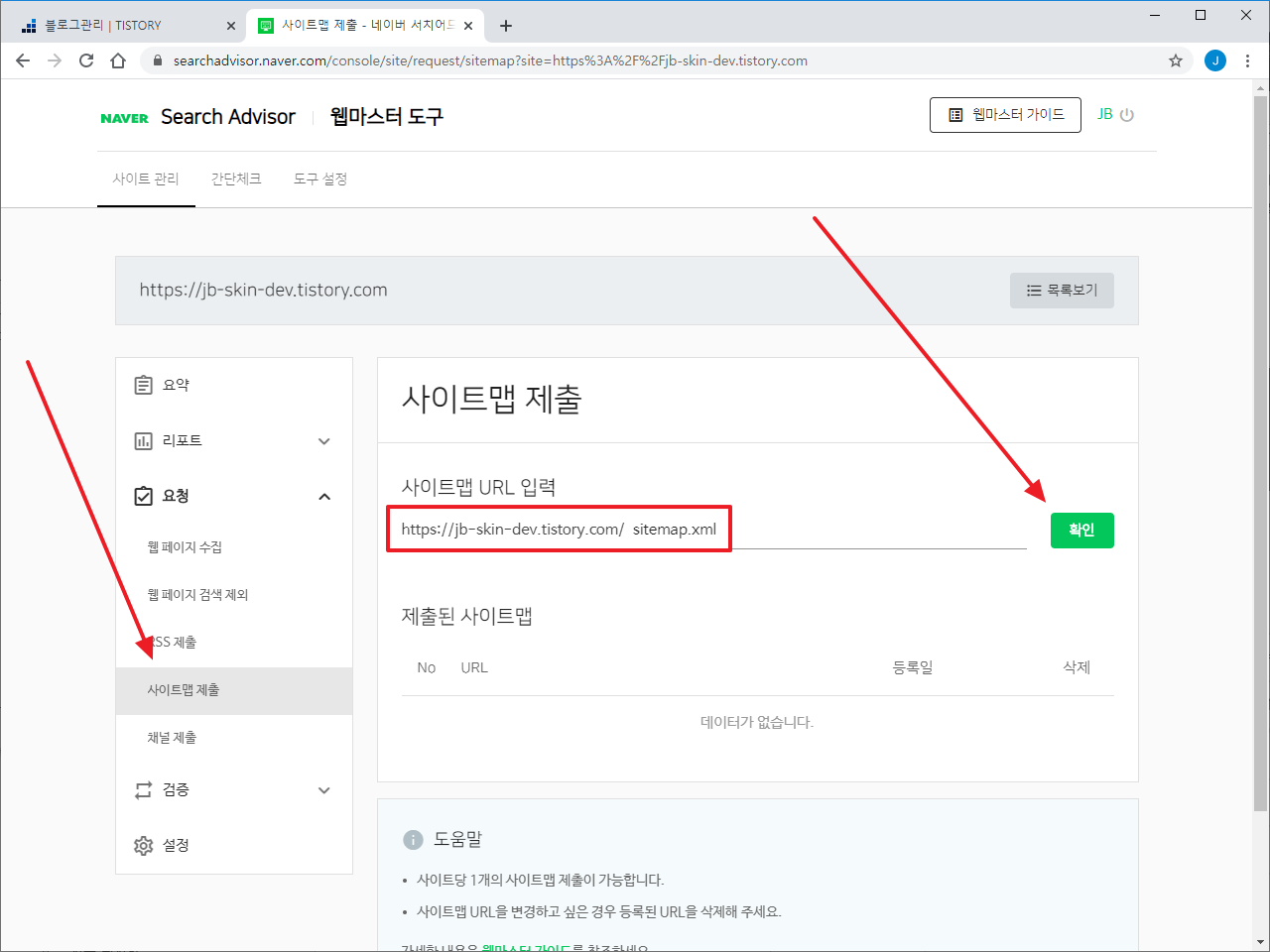Click the 설정 gear icon

(144, 846)
